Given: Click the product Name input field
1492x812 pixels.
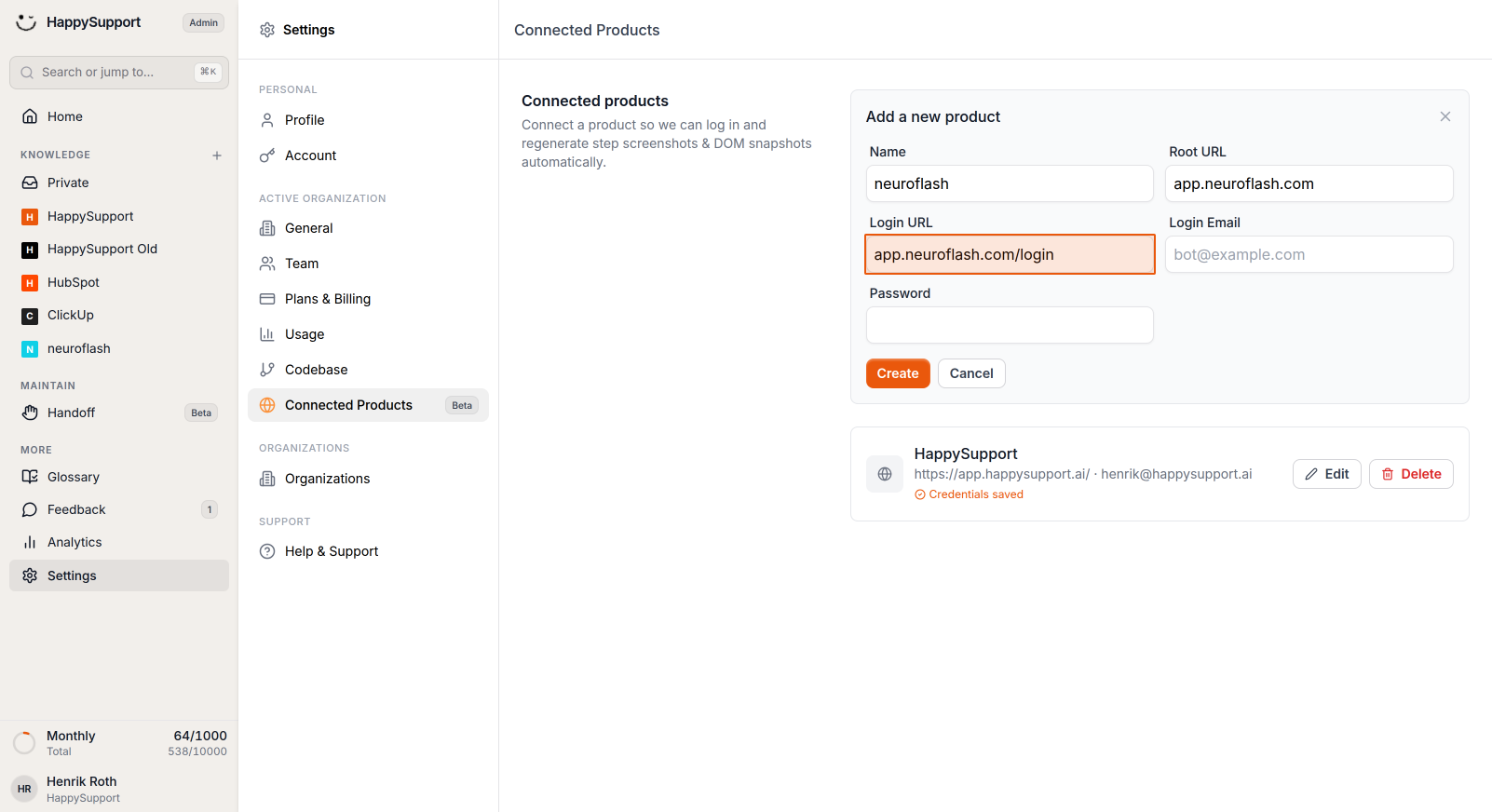Looking at the screenshot, I should tap(1010, 183).
